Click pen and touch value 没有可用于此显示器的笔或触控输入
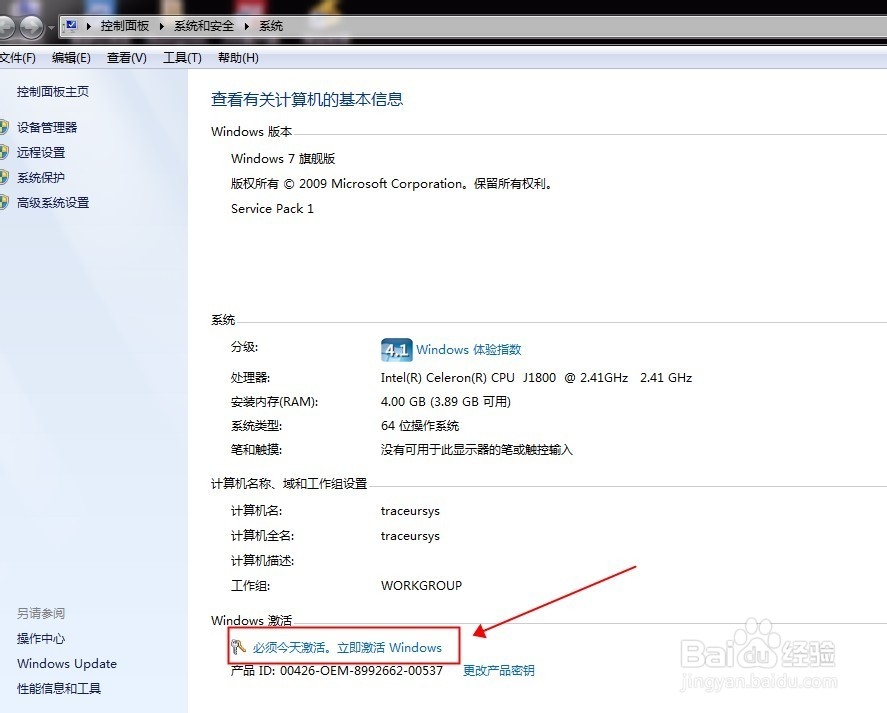Image resolution: width=887 pixels, height=713 pixels. [477, 450]
